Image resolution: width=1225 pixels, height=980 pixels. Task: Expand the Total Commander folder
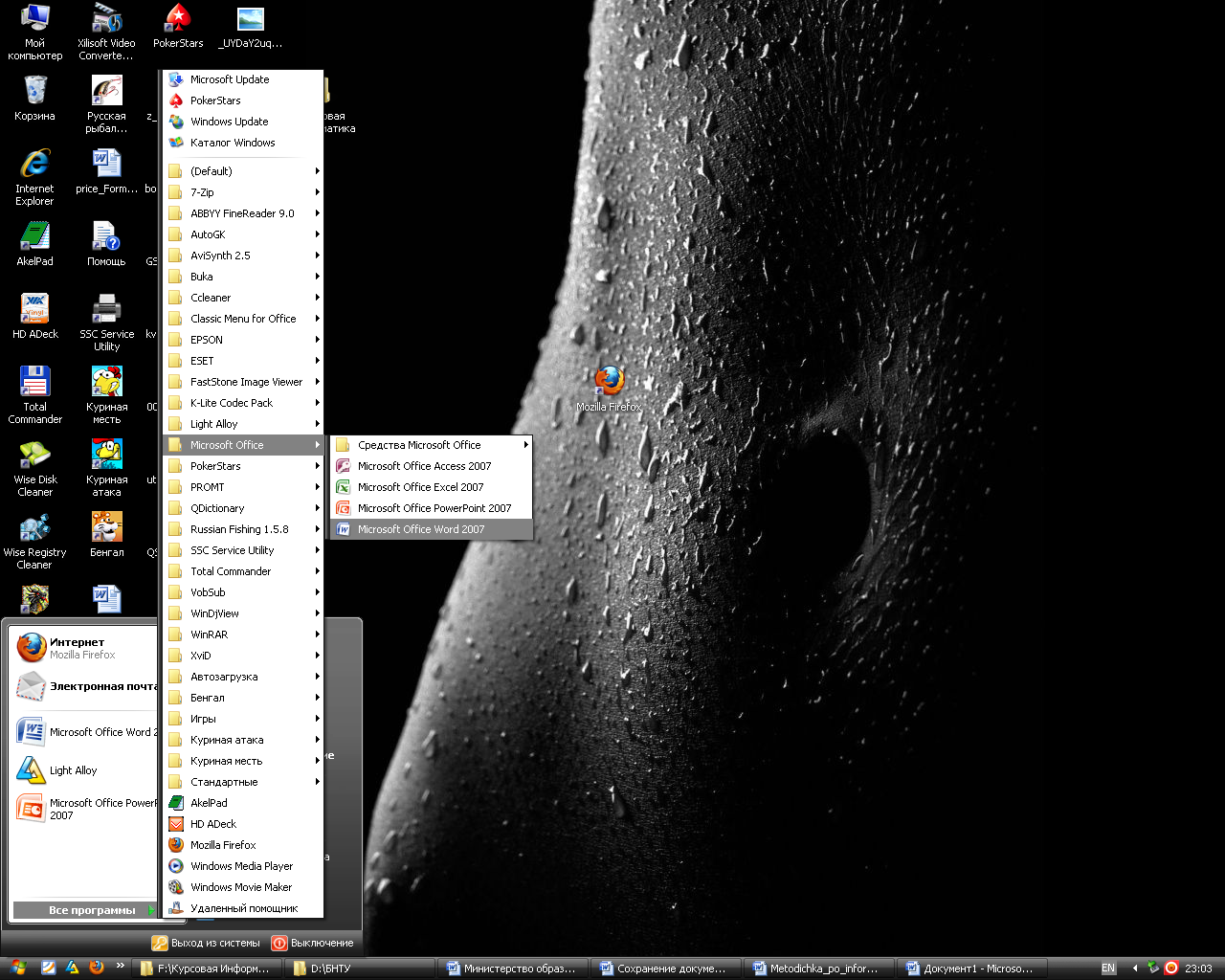243,571
